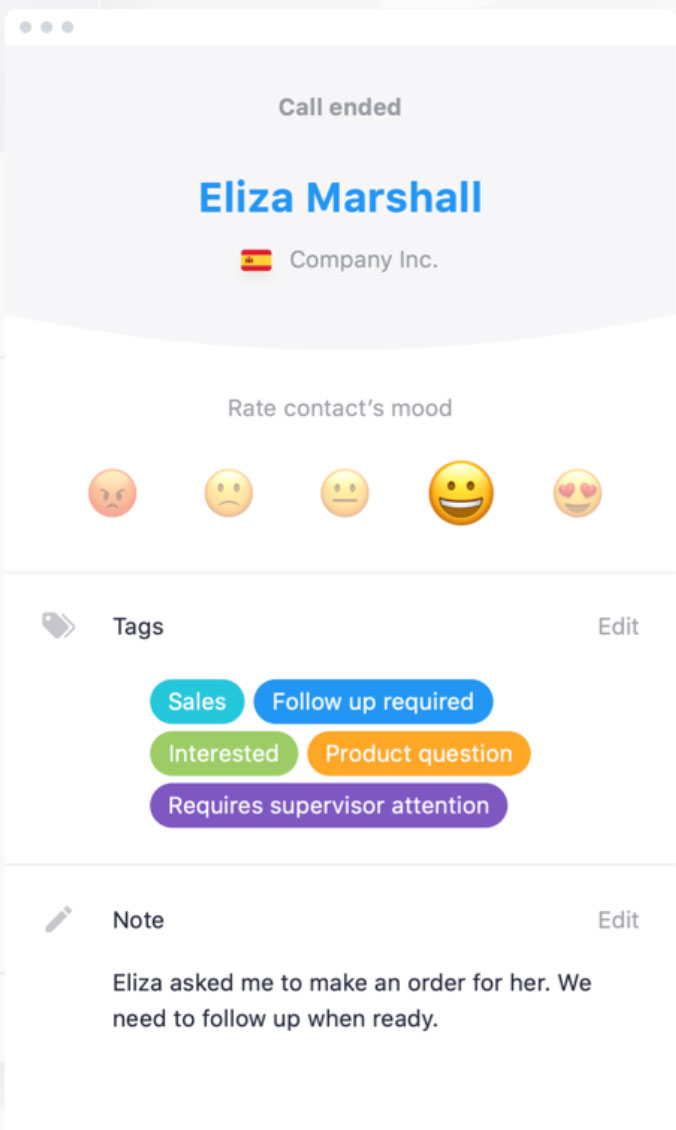Select Requires supervisor attention tag
The height and width of the screenshot is (1130, 676).
[329, 805]
